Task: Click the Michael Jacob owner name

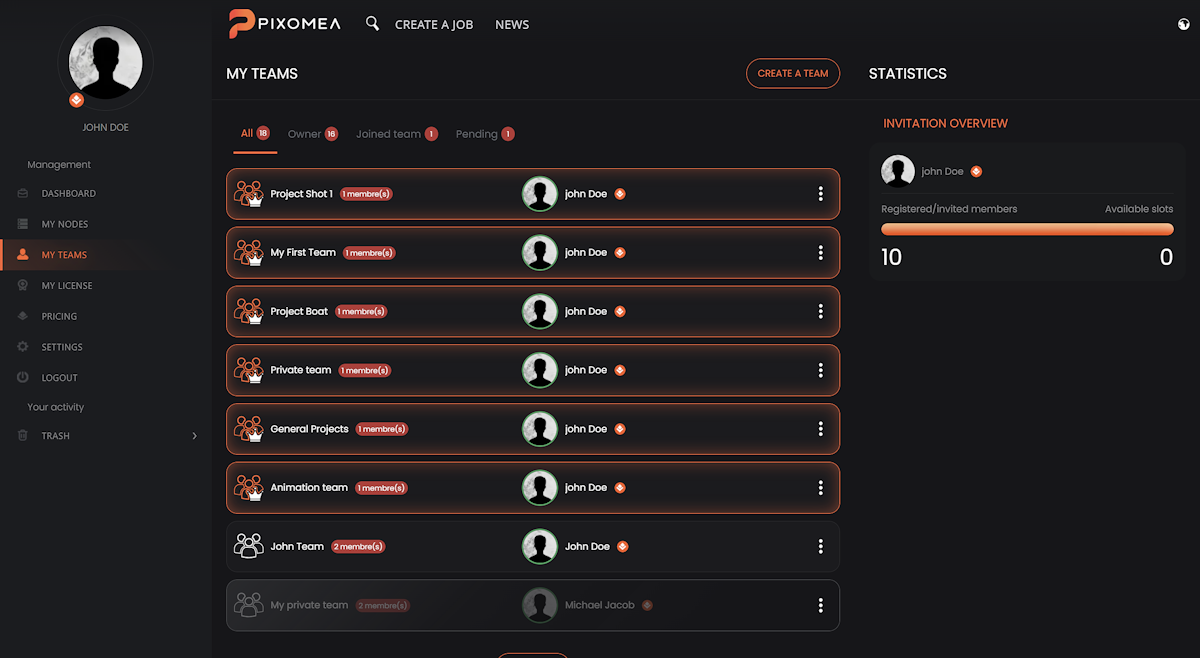Action: click(x=599, y=605)
